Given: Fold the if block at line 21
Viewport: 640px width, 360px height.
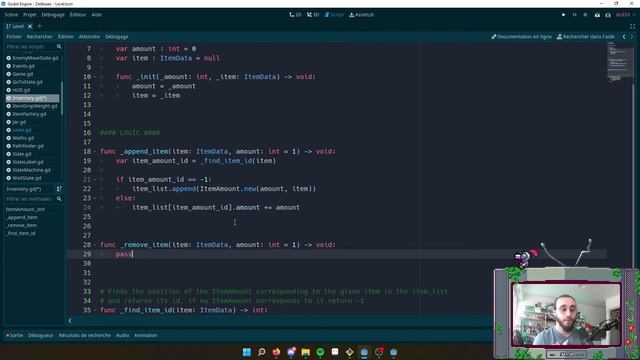Looking at the screenshot, I should [95, 180].
